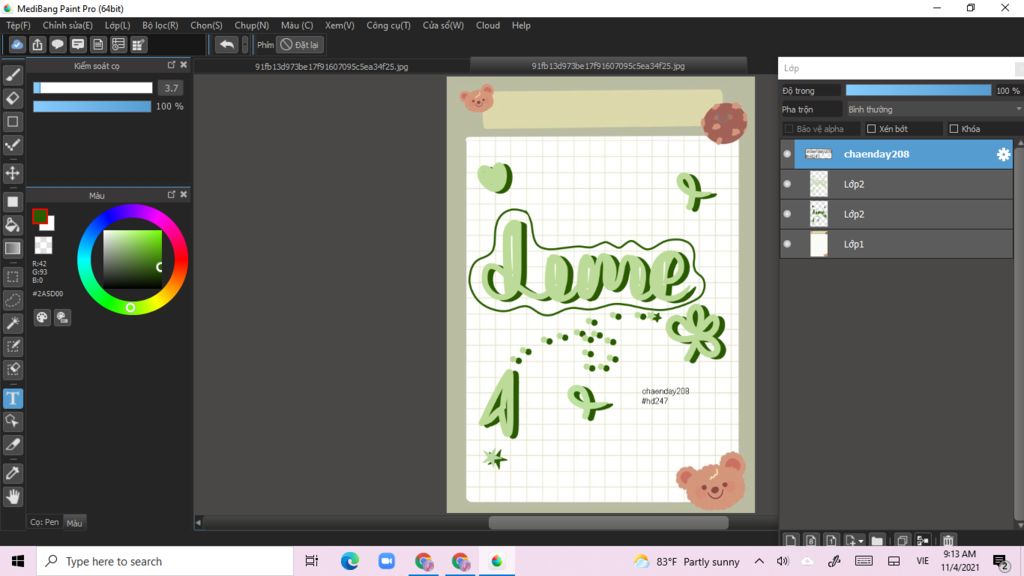1024x576 pixels.
Task: Open the Windows notification center
Action: click(x=1000, y=561)
